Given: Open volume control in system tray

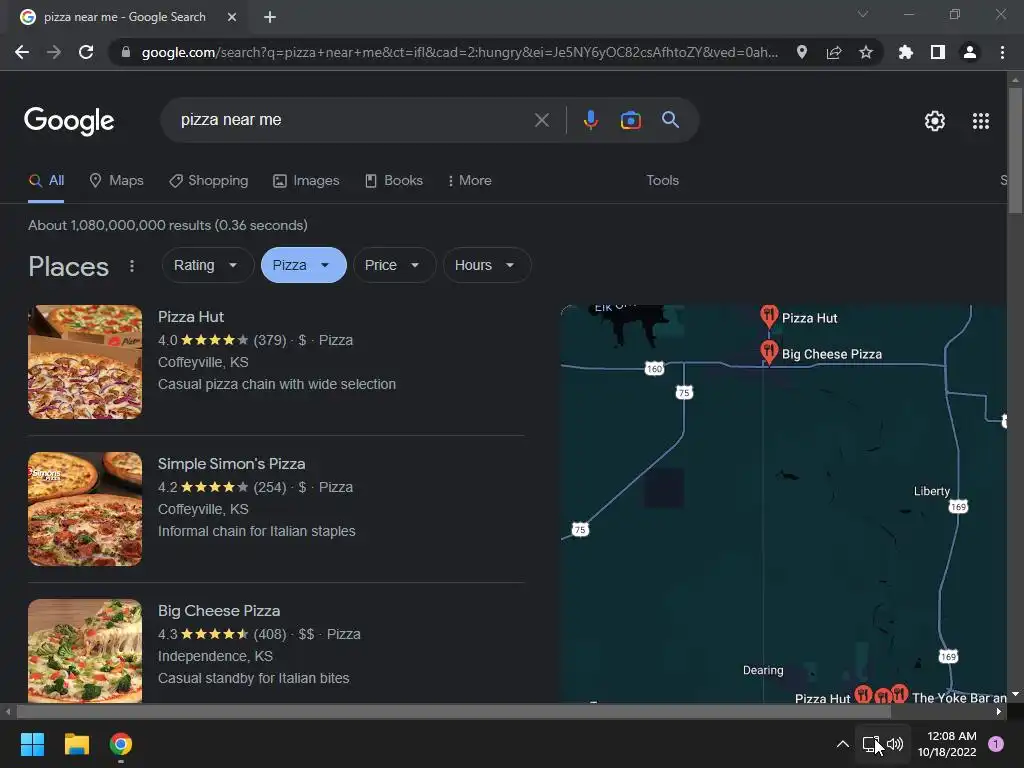Looking at the screenshot, I should 895,744.
